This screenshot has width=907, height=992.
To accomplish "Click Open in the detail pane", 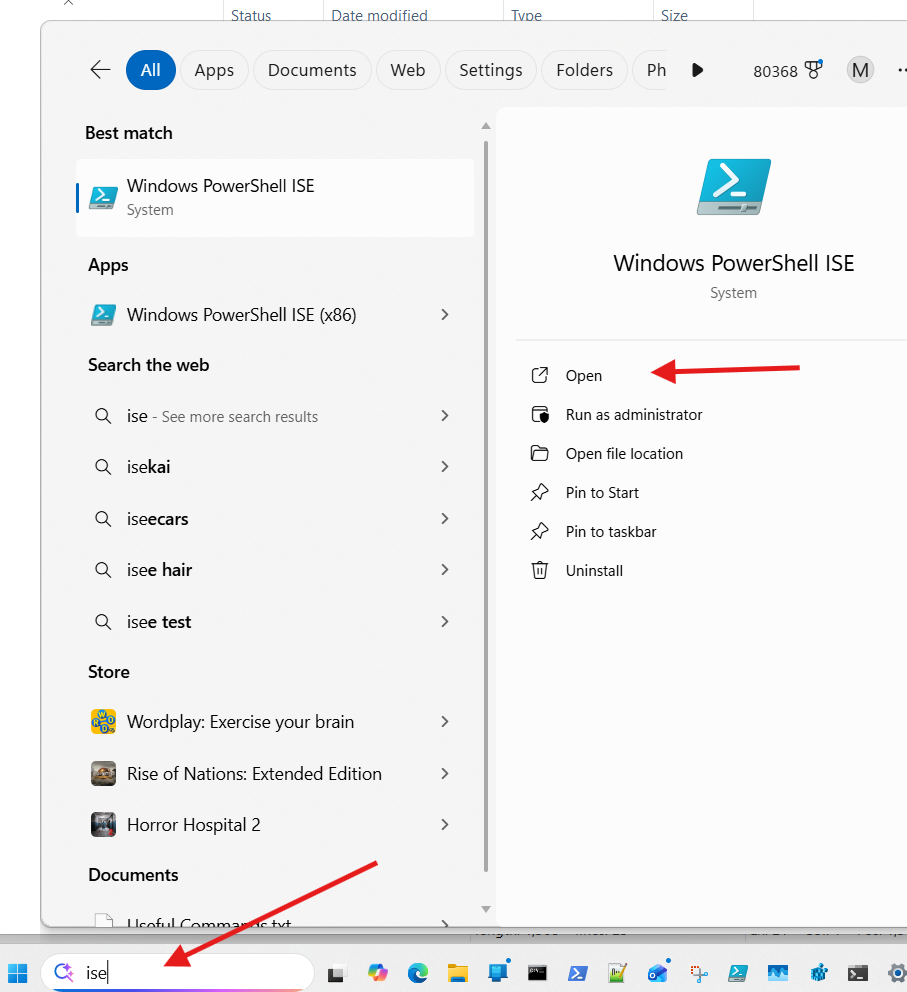I will click(x=583, y=376).
